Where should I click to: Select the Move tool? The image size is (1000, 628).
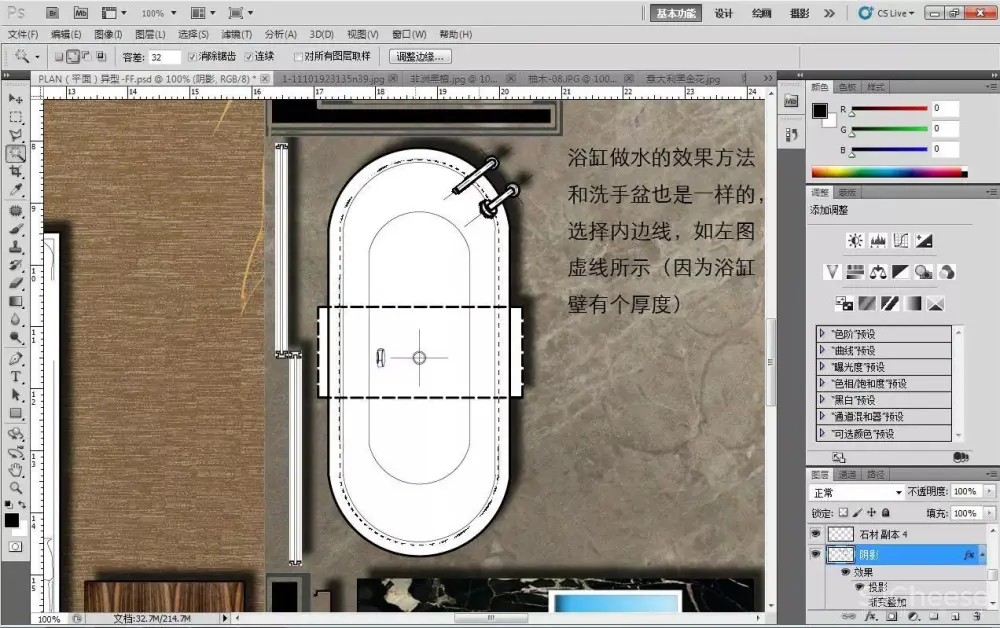(x=16, y=98)
